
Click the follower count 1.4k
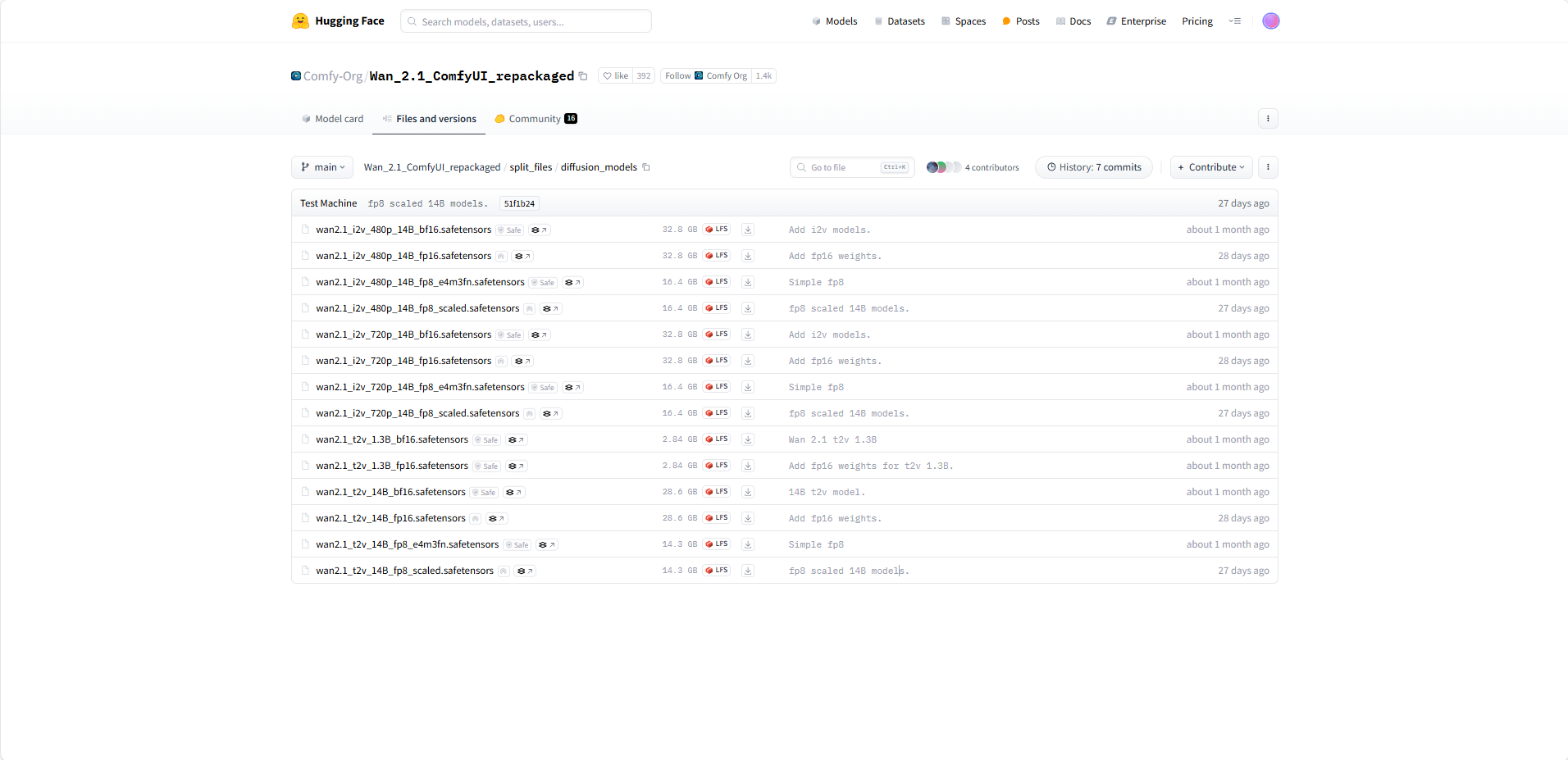pyautogui.click(x=763, y=76)
